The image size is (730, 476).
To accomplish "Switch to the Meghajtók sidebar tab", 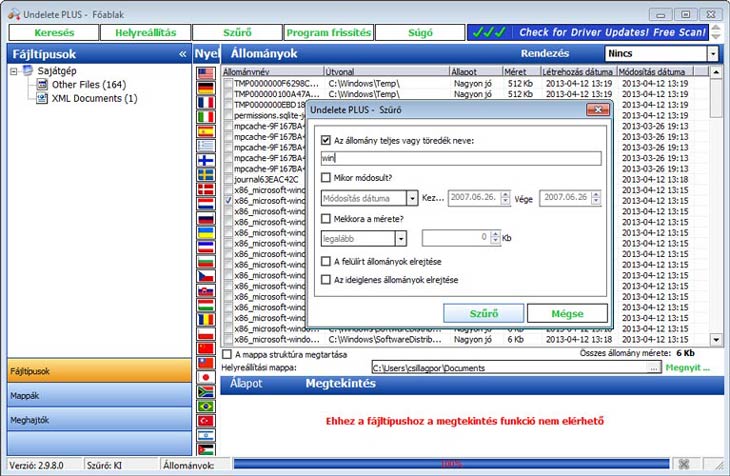I will 99,420.
